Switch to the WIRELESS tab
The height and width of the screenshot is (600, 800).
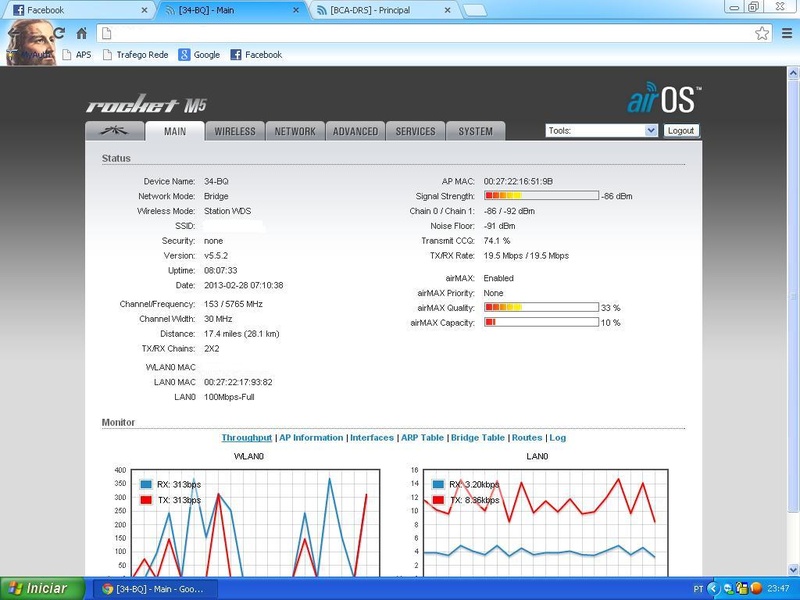point(235,131)
